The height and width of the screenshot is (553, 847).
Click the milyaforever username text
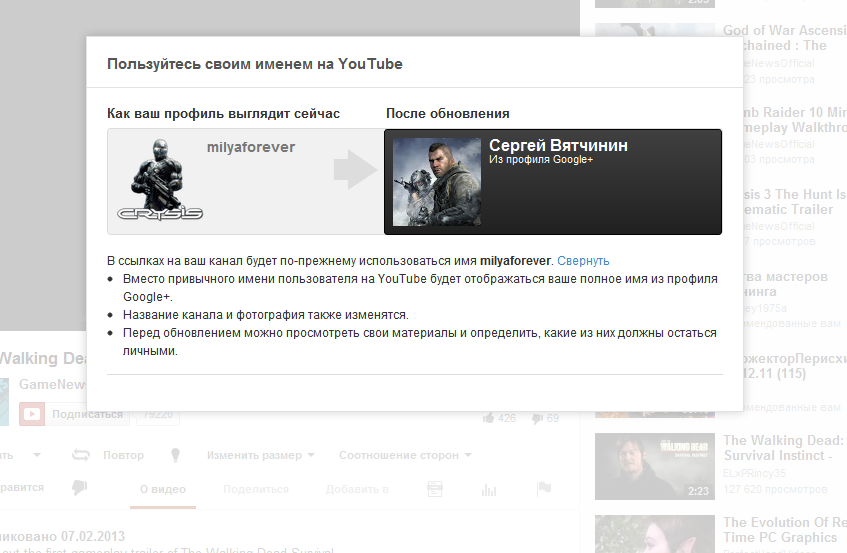251,147
